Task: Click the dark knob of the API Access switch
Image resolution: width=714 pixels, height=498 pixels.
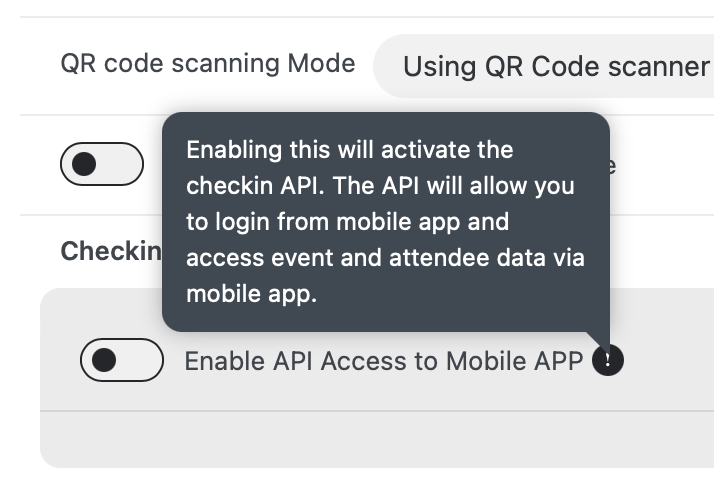Action: pos(104,361)
